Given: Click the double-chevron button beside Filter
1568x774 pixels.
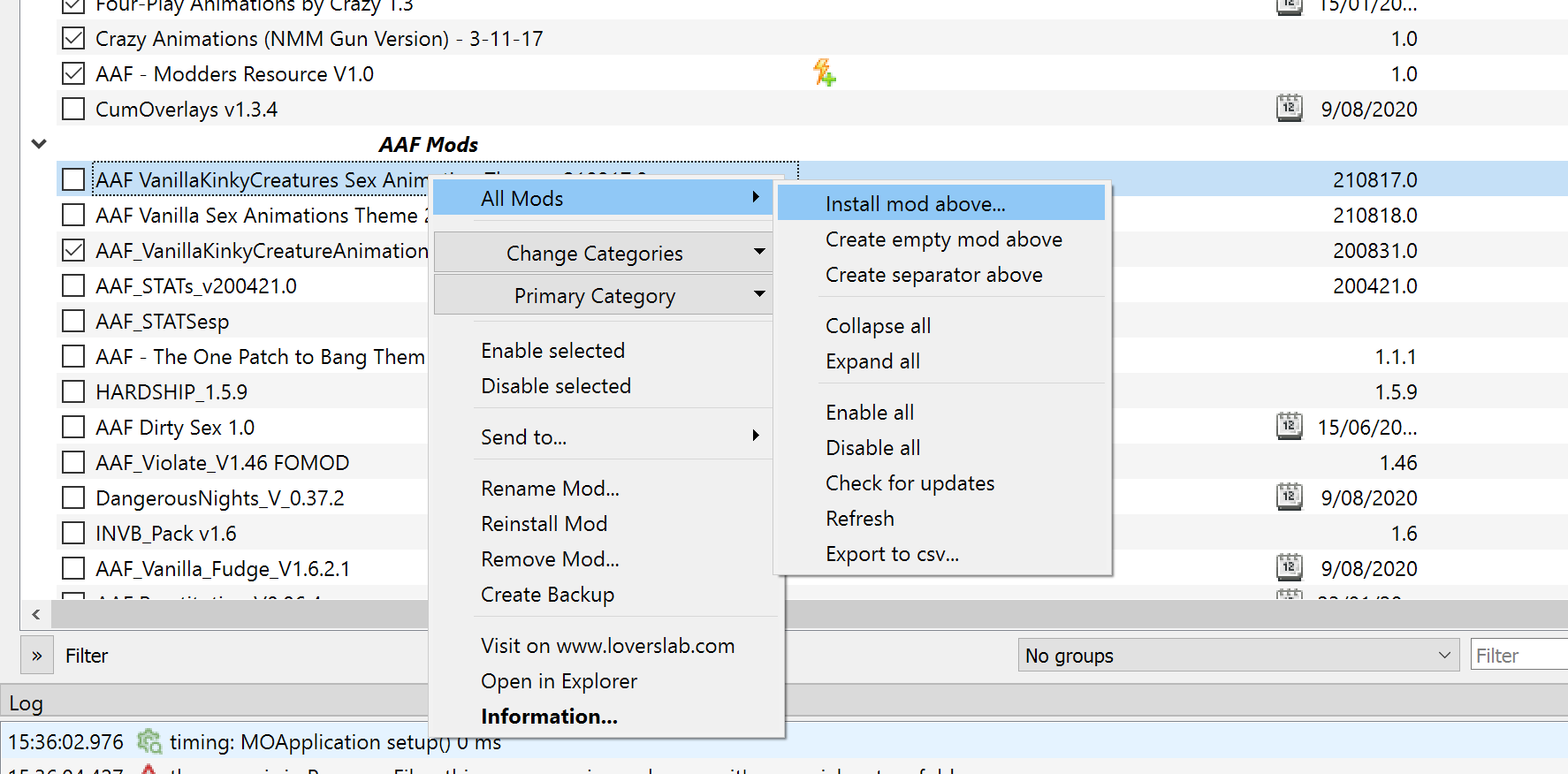Looking at the screenshot, I should [37, 656].
